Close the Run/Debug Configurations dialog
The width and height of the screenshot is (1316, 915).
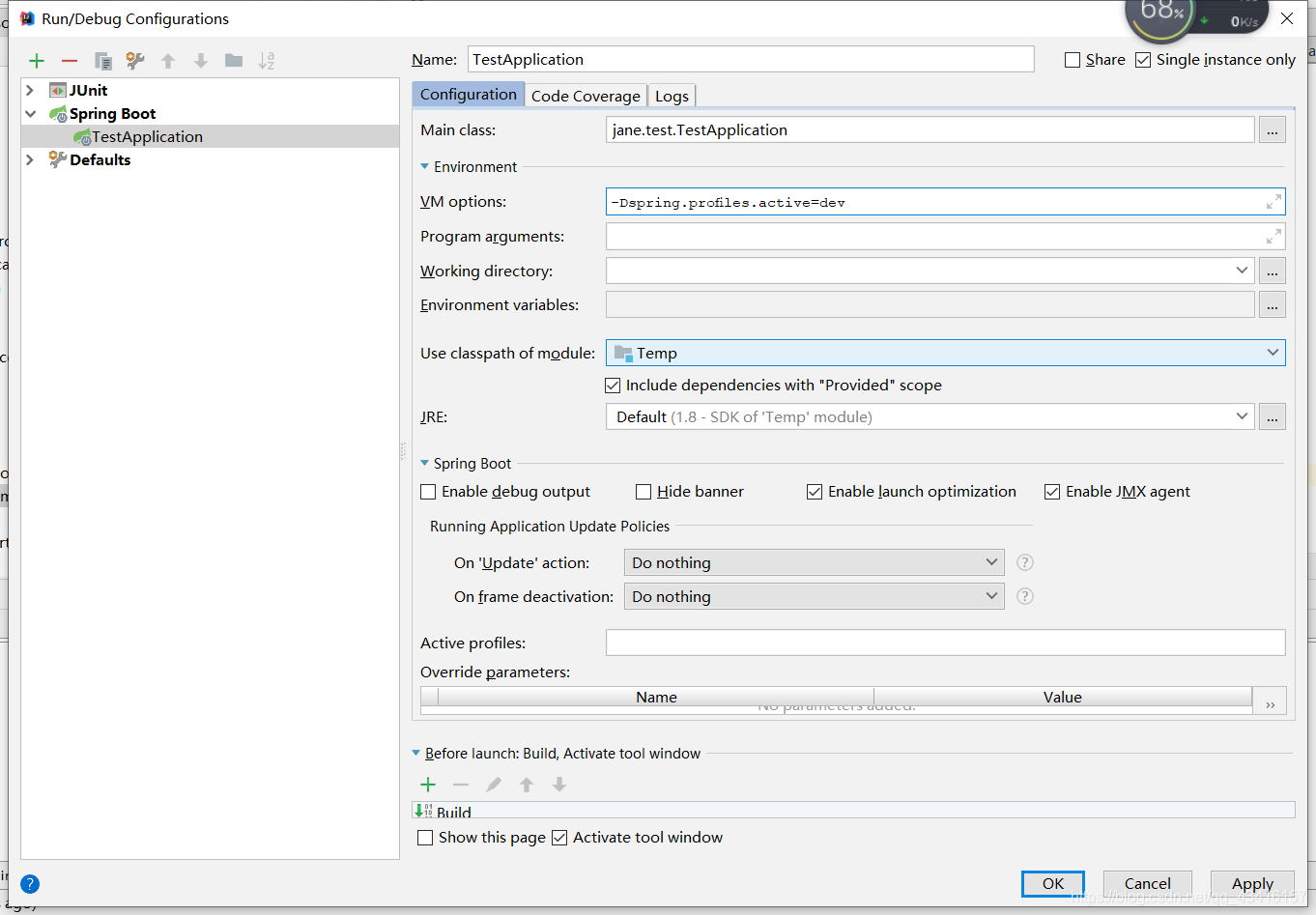(x=1287, y=18)
